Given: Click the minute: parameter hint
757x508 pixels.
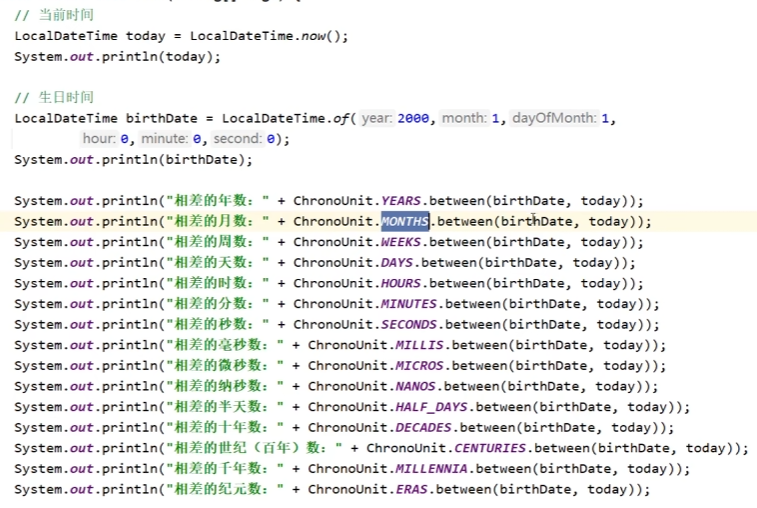Looking at the screenshot, I should point(164,139).
